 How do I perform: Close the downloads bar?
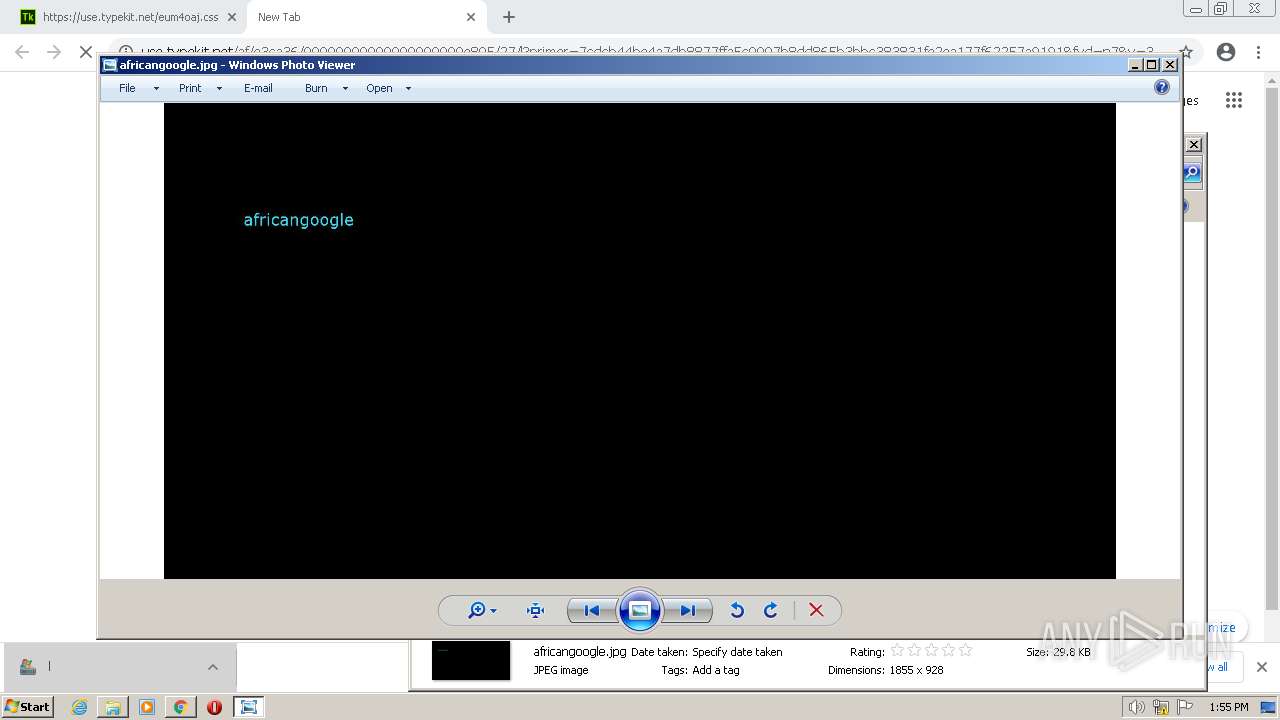(1262, 667)
